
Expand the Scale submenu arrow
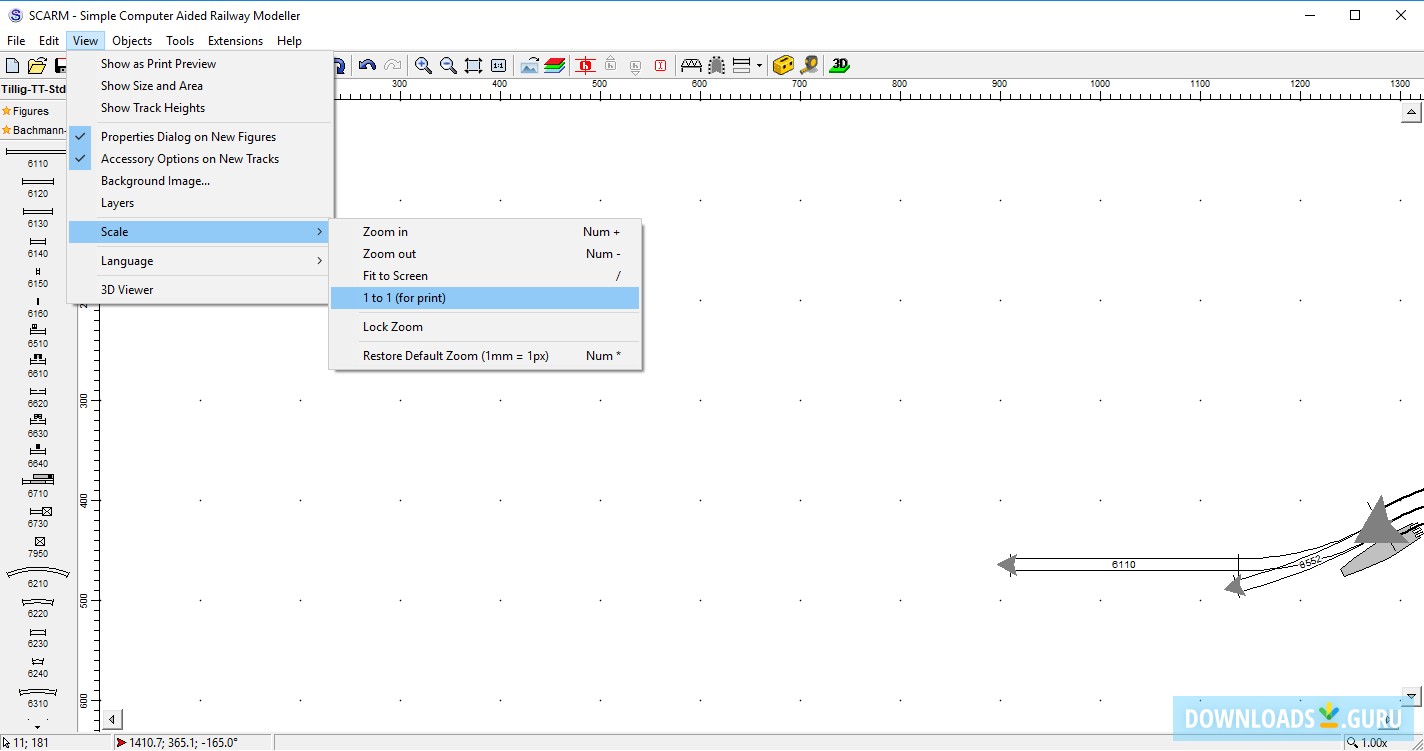(320, 232)
